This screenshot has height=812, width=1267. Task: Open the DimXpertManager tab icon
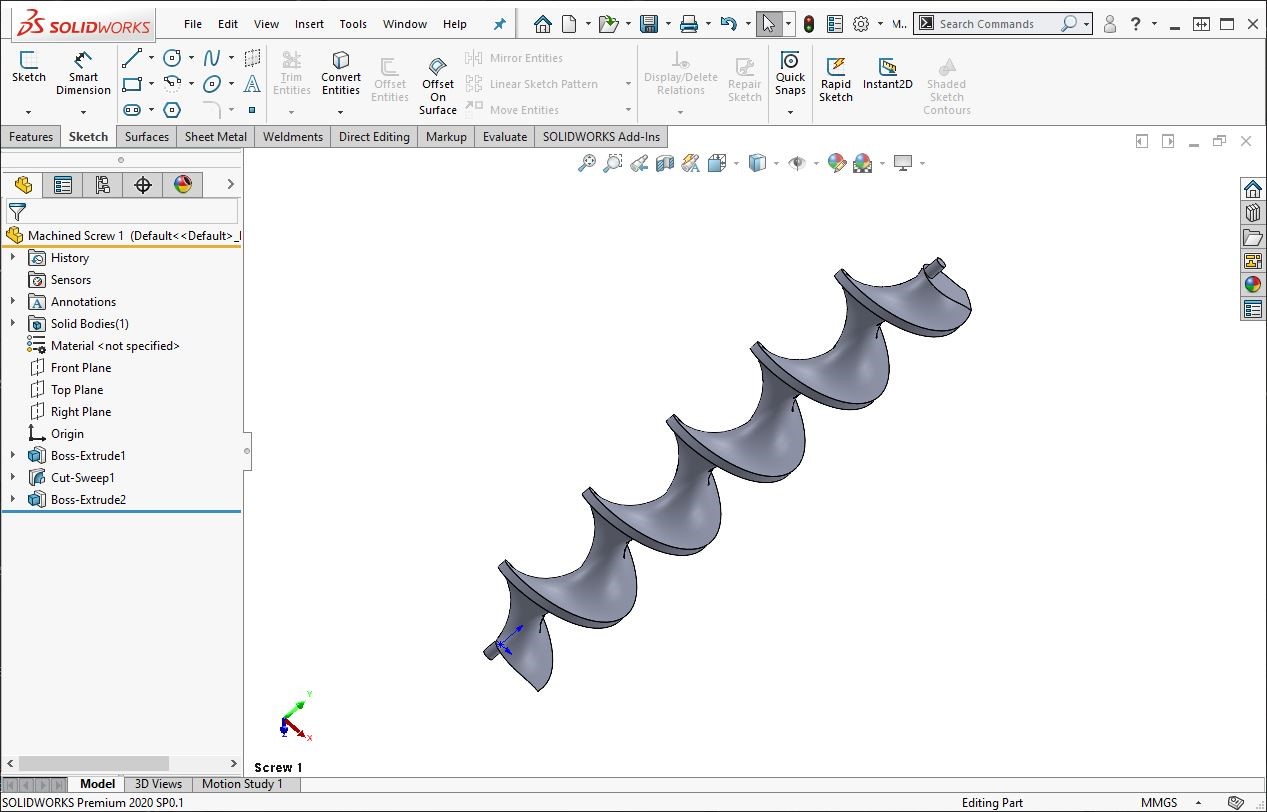142,185
